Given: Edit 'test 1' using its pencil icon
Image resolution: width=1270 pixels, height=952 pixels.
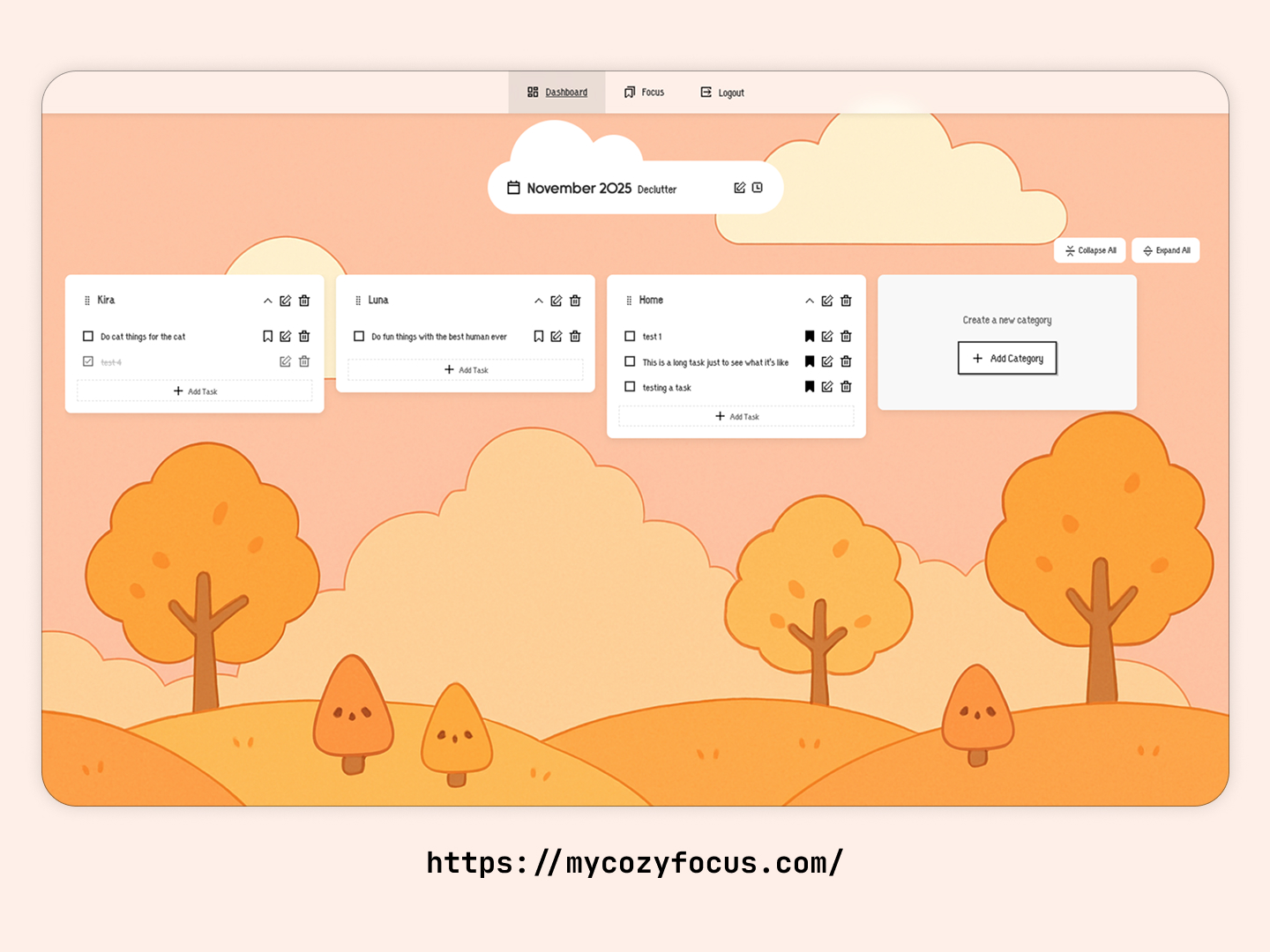Looking at the screenshot, I should (x=826, y=336).
